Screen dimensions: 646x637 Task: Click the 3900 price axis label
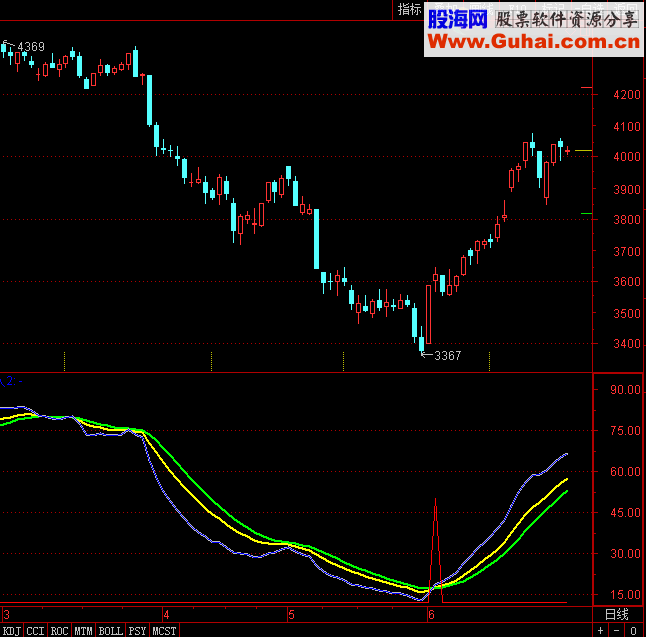[627, 190]
